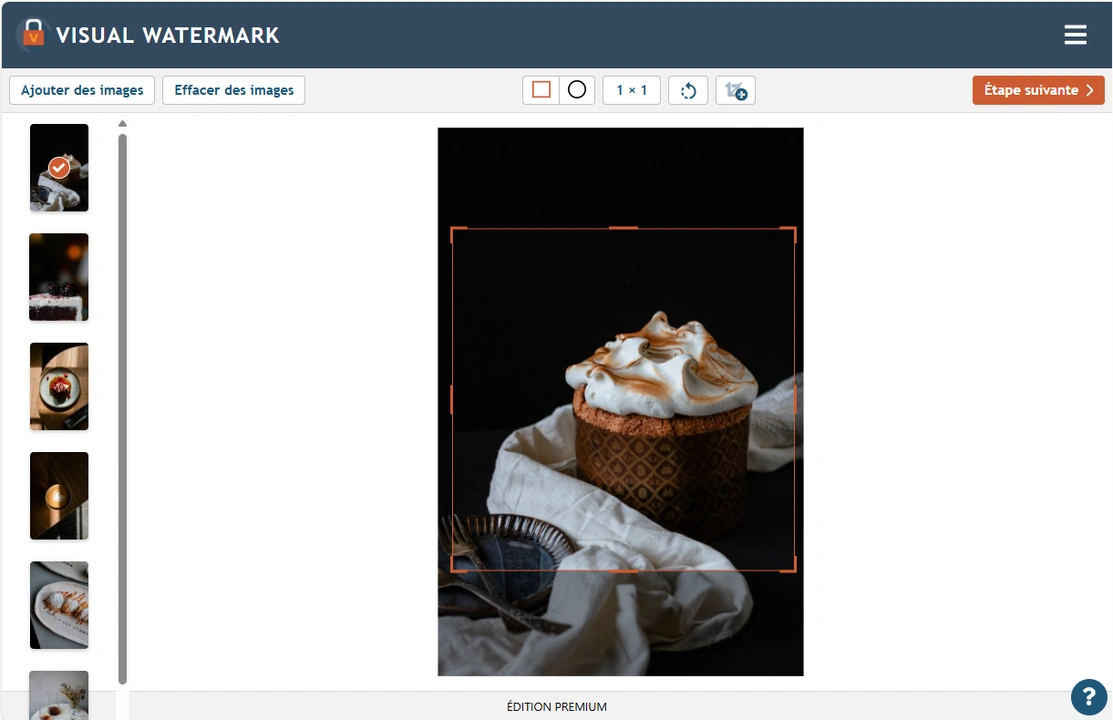This screenshot has width=1113, height=720.
Task: Click the top-left crop corner handle
Action: coord(458,234)
